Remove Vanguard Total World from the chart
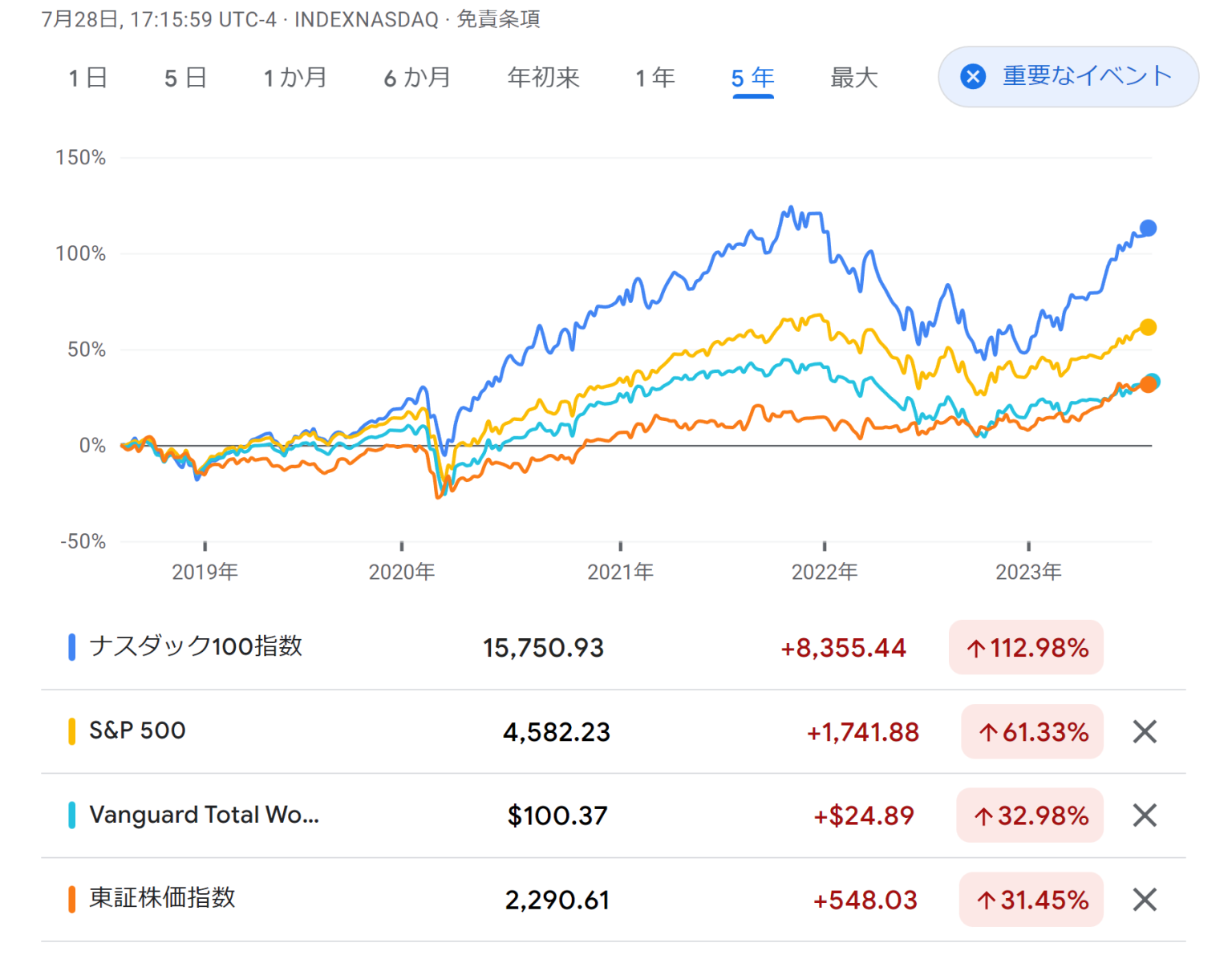 [1144, 815]
